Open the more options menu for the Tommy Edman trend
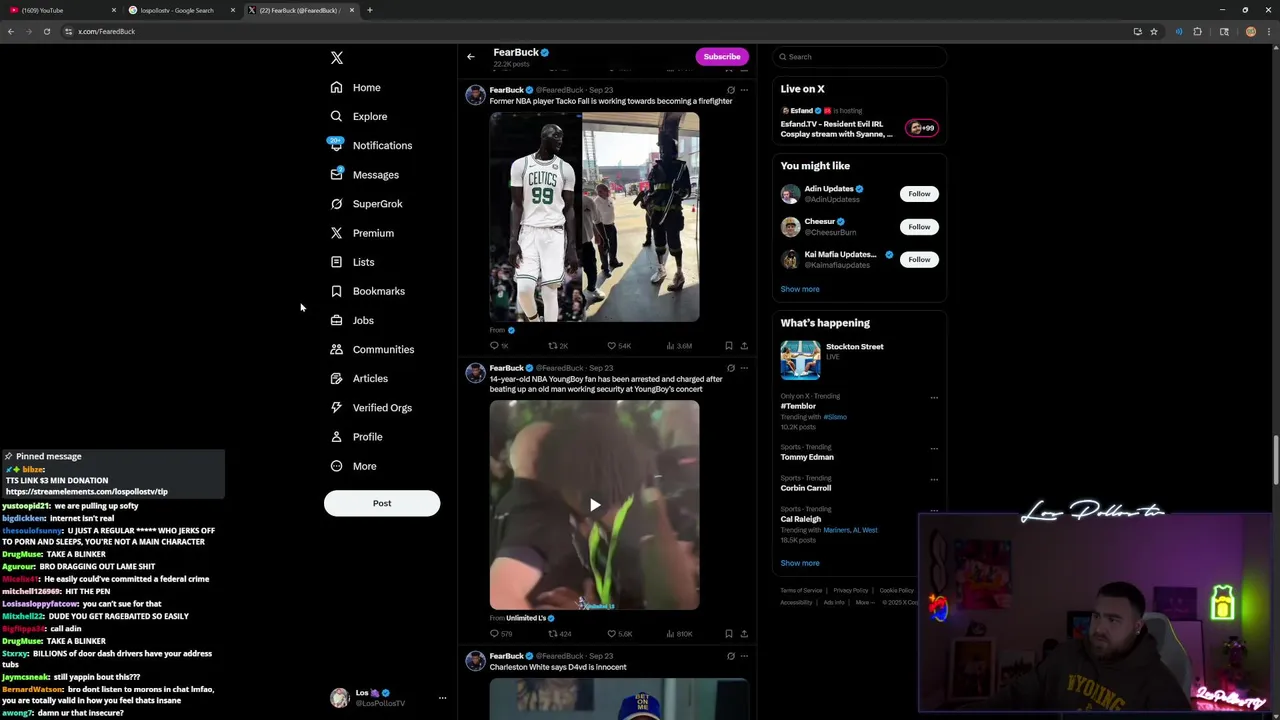1280x720 pixels. point(934,449)
